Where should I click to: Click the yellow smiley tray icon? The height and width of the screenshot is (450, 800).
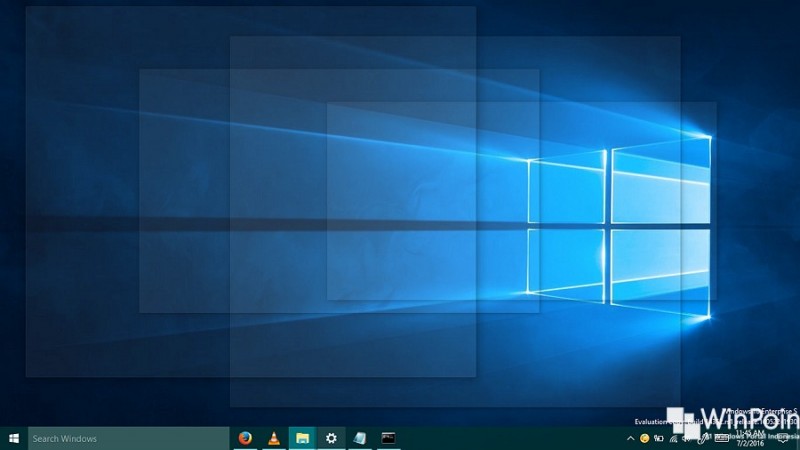pos(644,438)
